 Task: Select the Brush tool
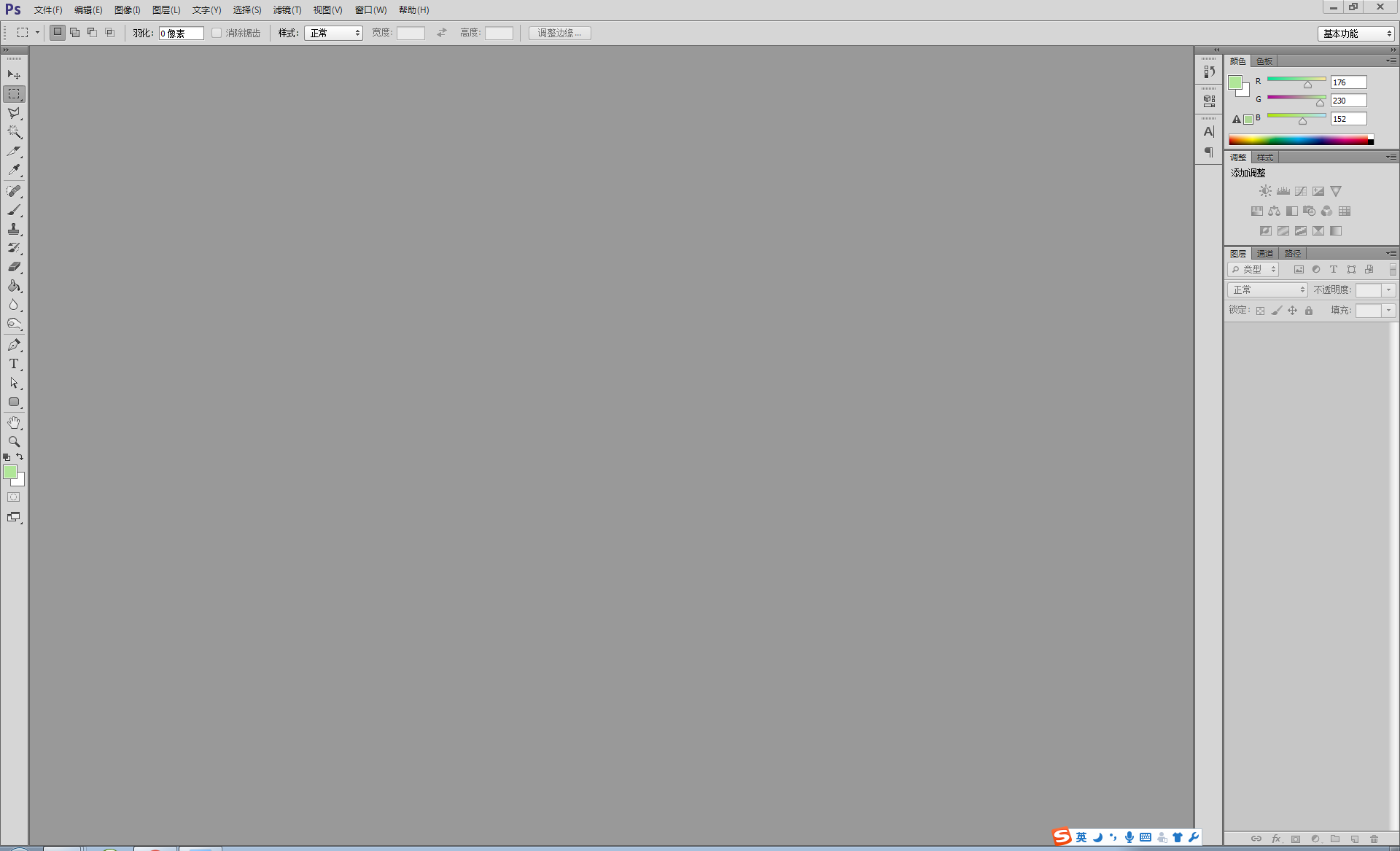click(x=14, y=210)
